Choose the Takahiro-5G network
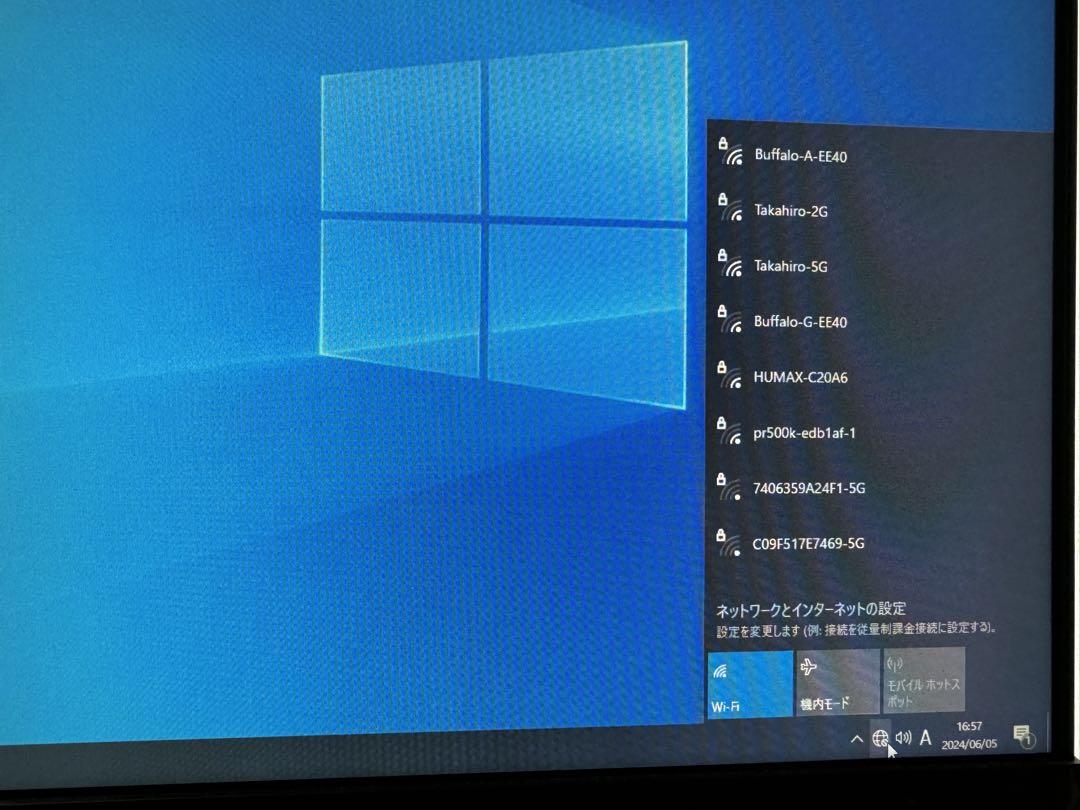The image size is (1080, 810). pyautogui.click(x=880, y=265)
